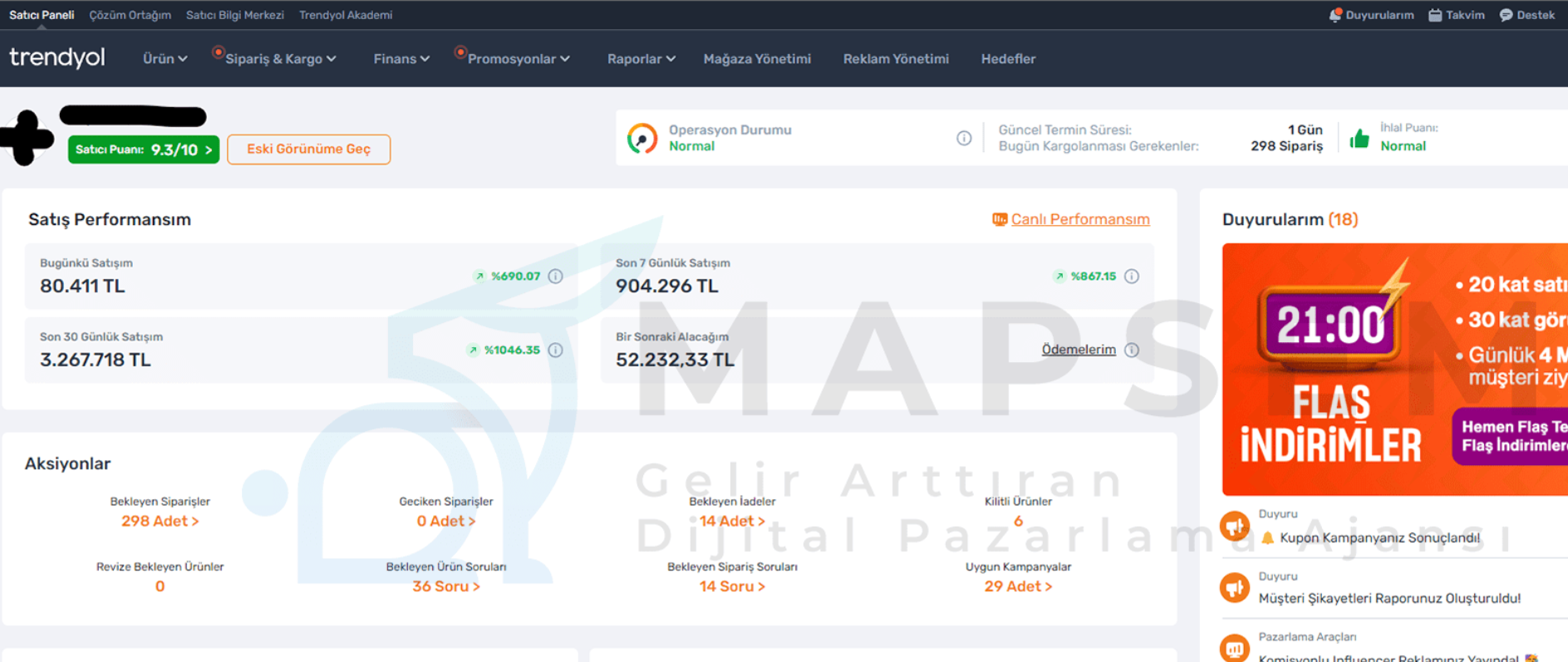Viewport: 1568px width, 662px height.
Task: Click Hemen Flaş button on banner
Action: coord(1510,436)
